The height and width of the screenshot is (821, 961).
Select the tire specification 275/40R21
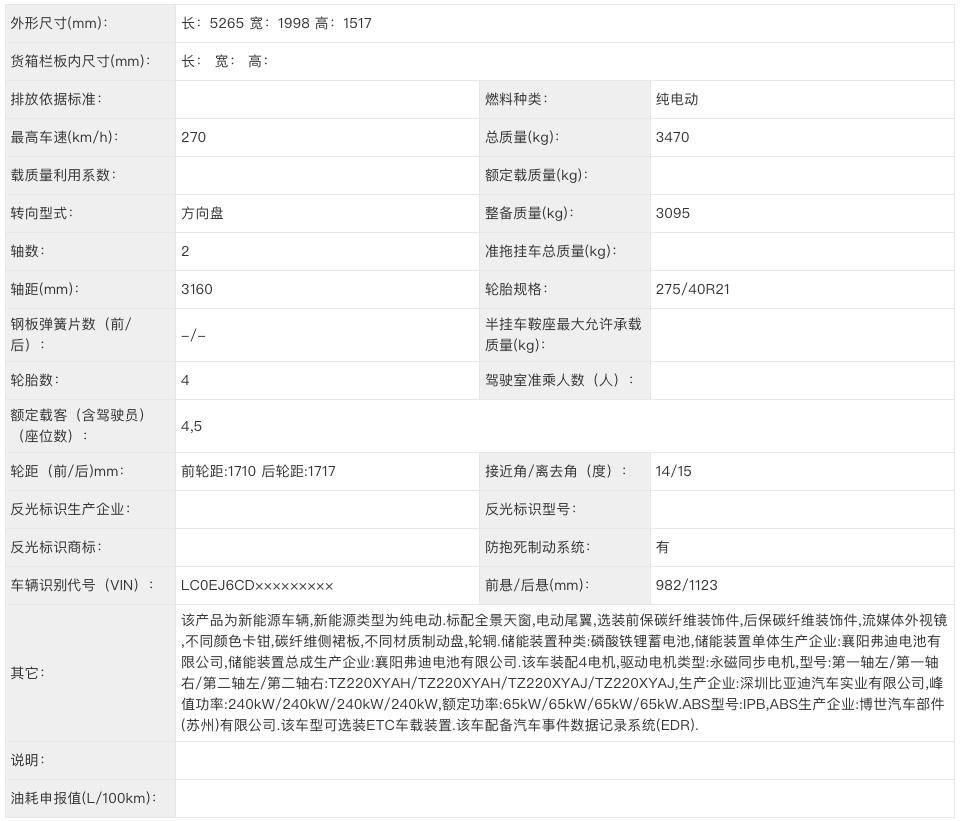[x=692, y=289]
